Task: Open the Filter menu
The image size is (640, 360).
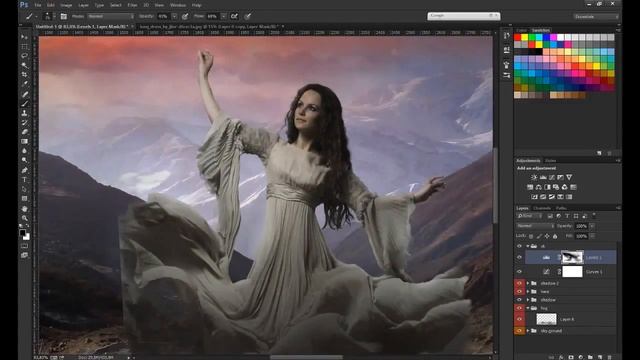Action: coord(132,5)
